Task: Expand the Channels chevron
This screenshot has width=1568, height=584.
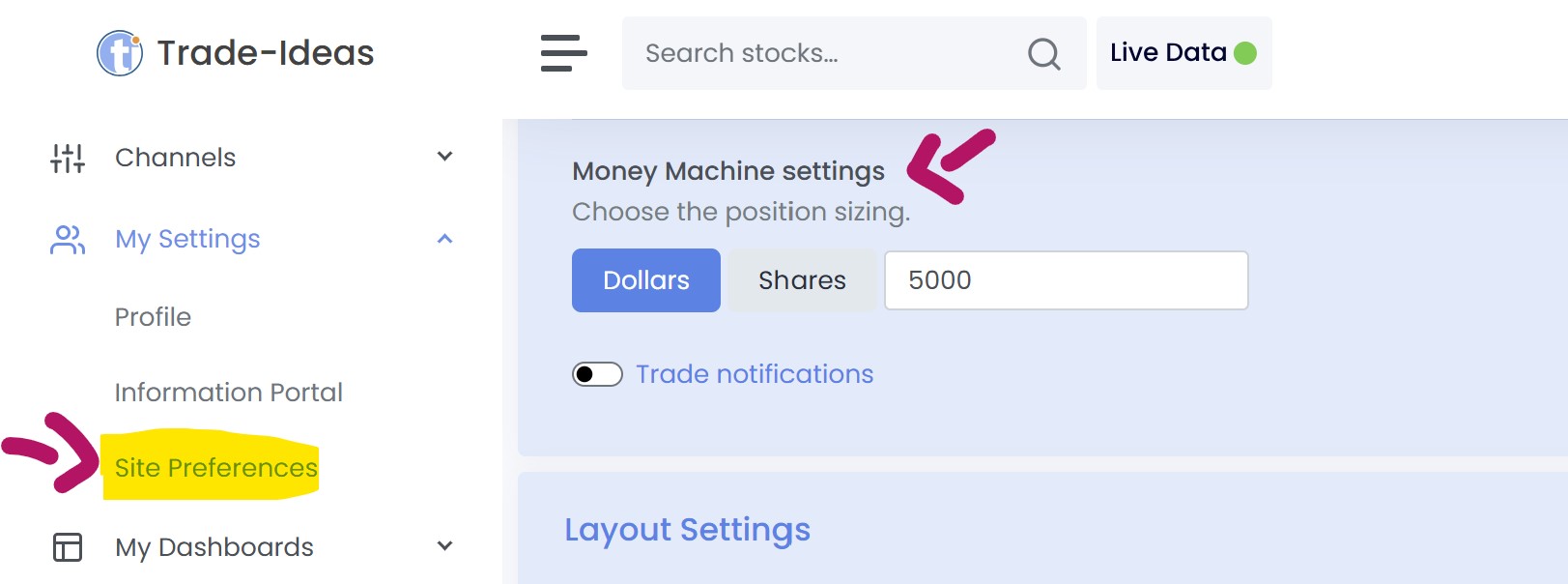Action: click(444, 157)
